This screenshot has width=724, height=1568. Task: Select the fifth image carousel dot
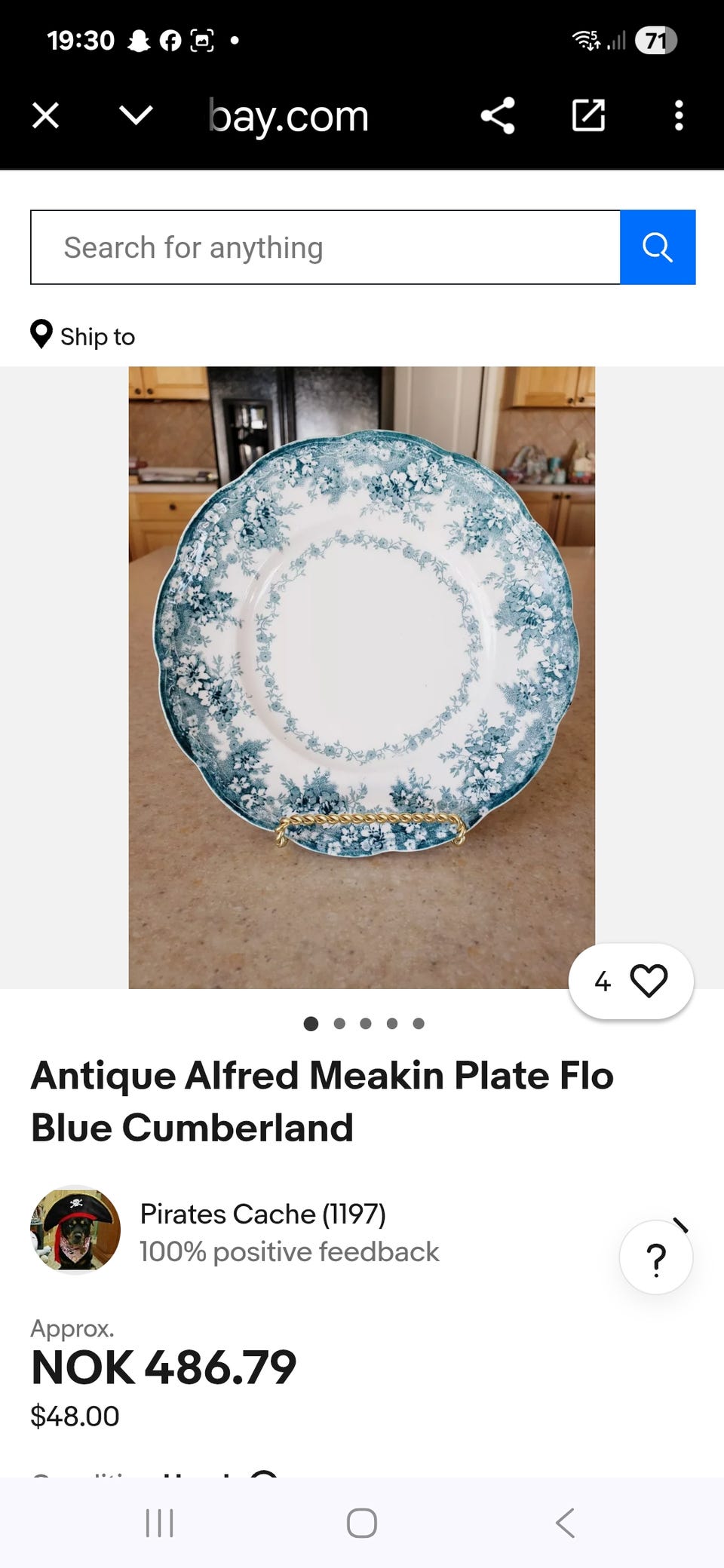[x=419, y=1024]
